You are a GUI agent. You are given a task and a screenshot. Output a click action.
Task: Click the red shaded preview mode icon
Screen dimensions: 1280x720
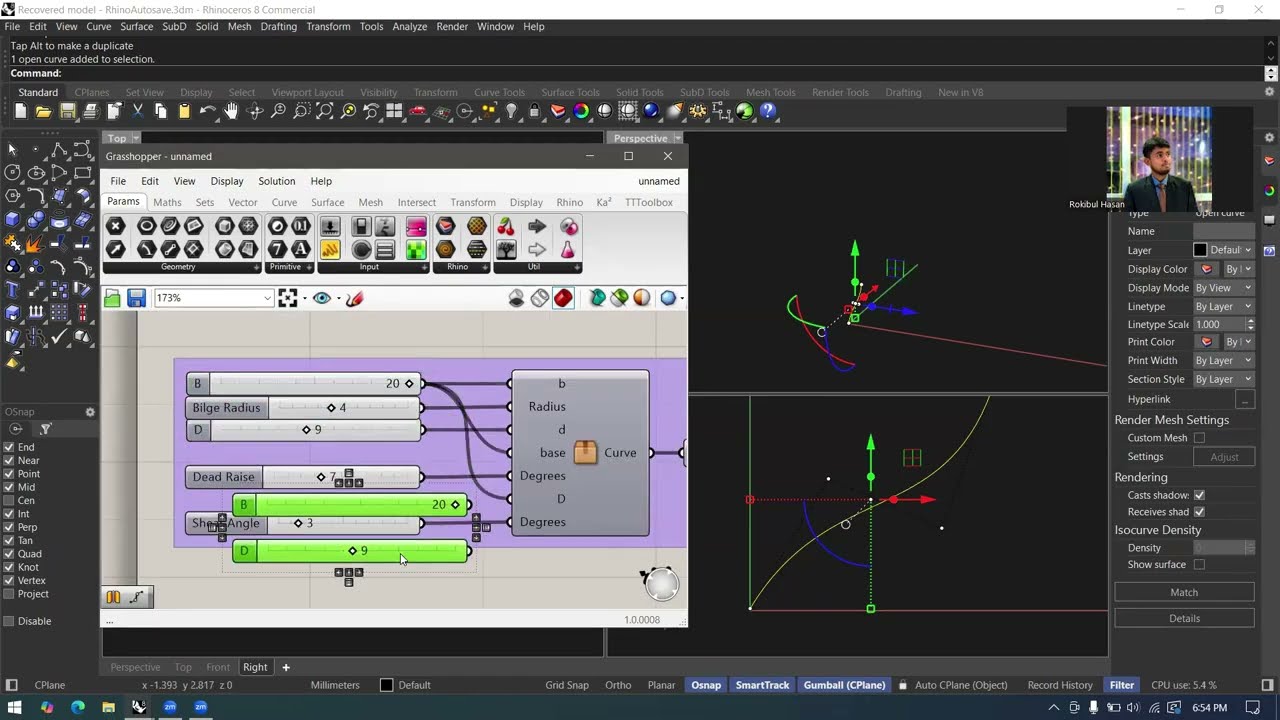(x=563, y=298)
